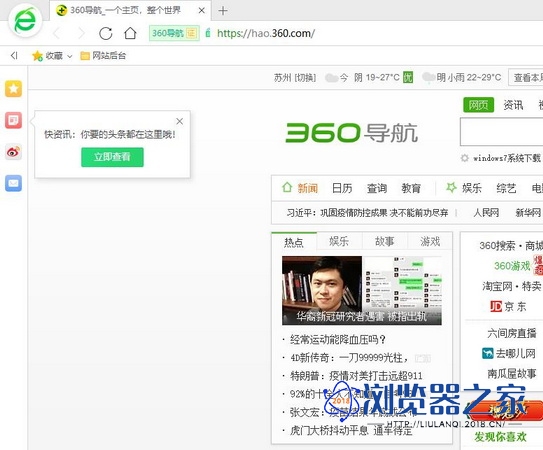This screenshot has height=450, width=543.
Task: Click 苏州 [切换] city switch link
Action: point(295,78)
